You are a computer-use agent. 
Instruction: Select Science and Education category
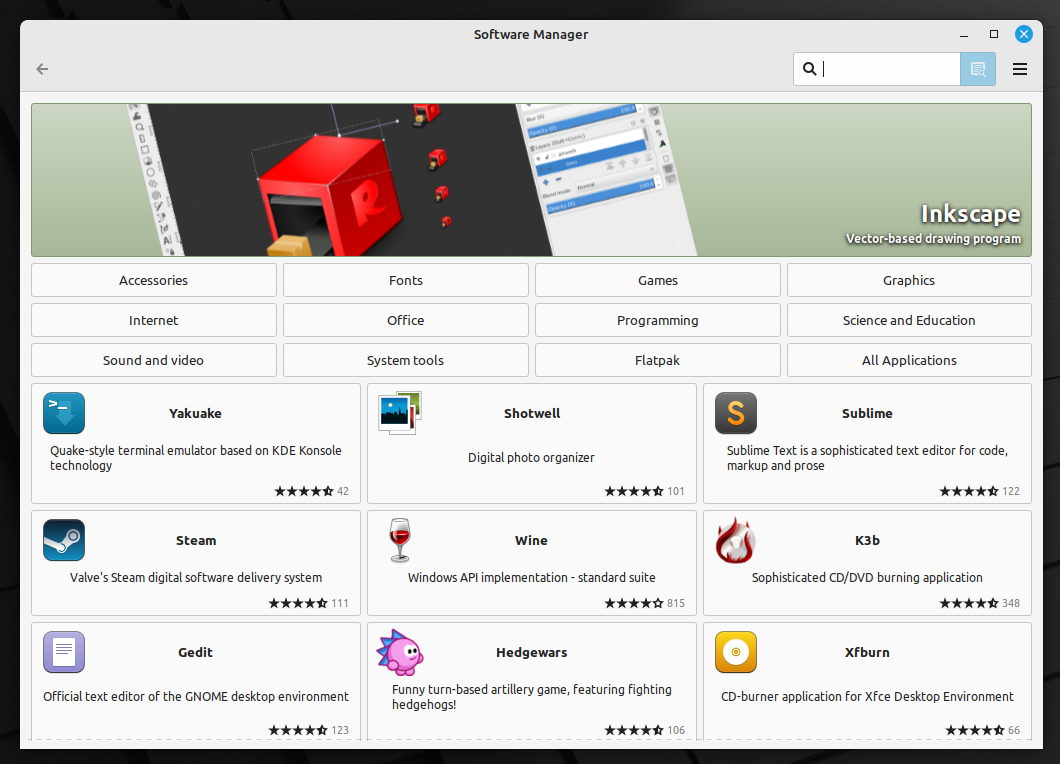pos(909,320)
